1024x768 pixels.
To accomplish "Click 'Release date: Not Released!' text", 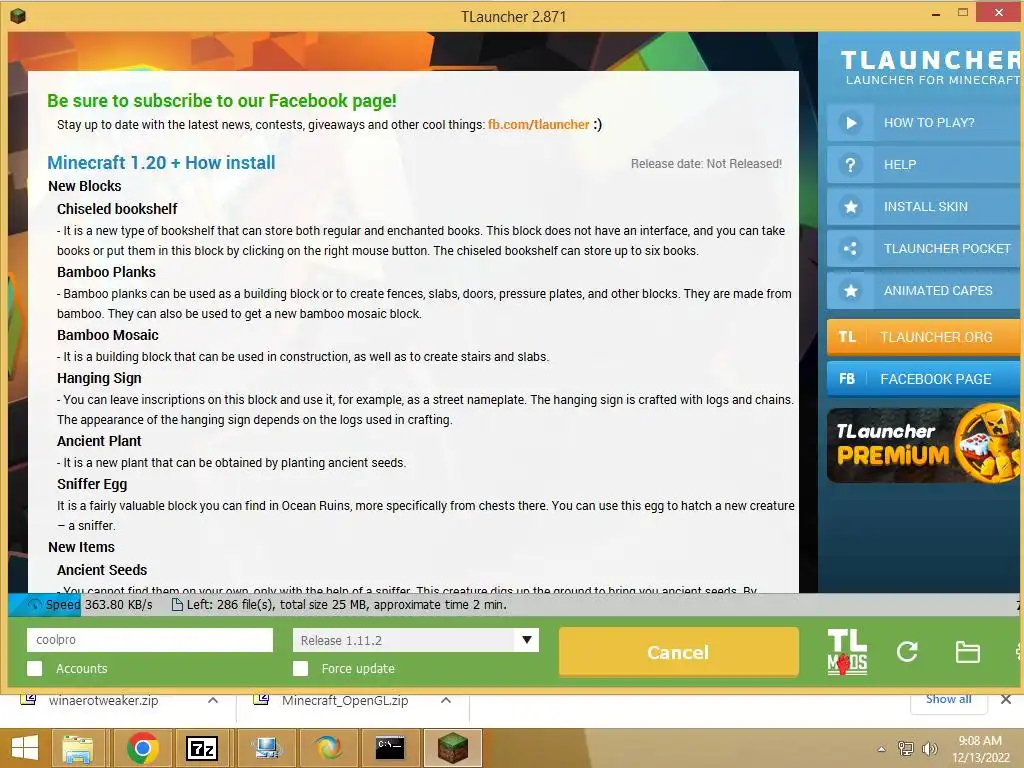I will pos(706,164).
